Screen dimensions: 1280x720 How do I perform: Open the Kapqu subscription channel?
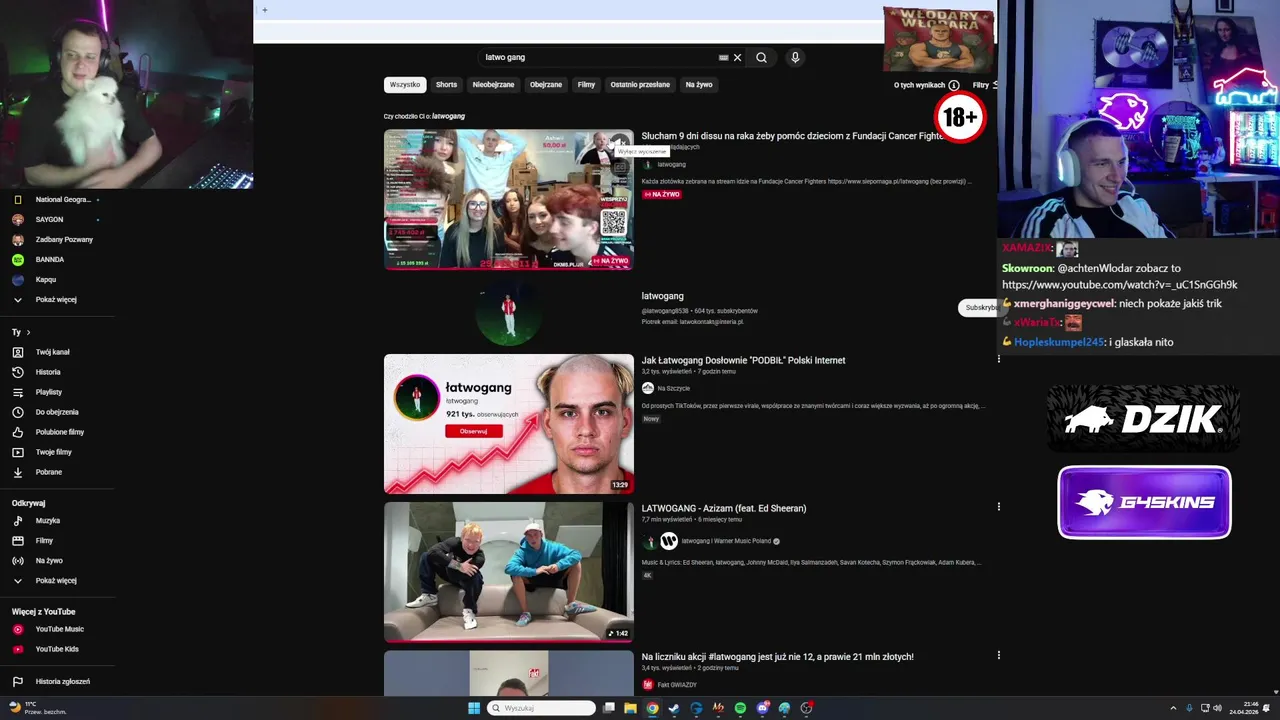[45, 280]
